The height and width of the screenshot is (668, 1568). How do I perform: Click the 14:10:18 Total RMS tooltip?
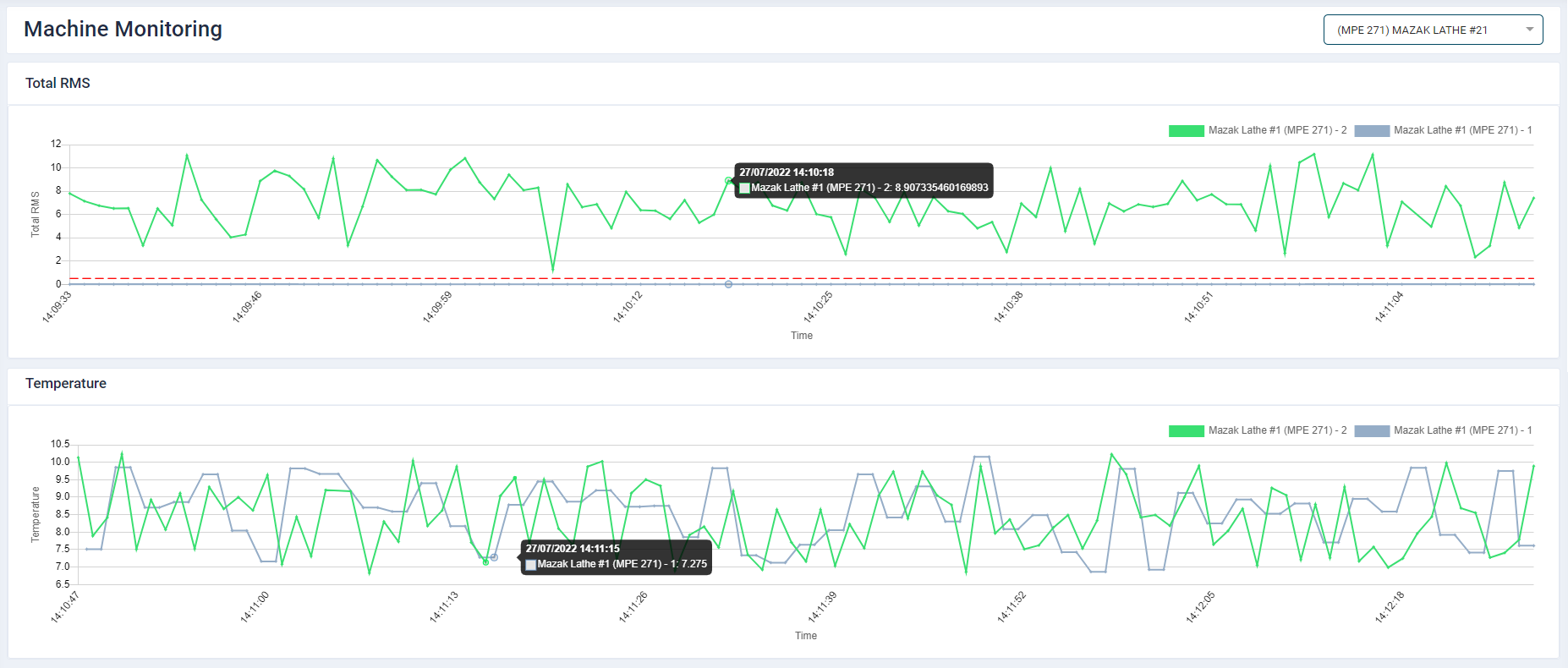tap(863, 180)
